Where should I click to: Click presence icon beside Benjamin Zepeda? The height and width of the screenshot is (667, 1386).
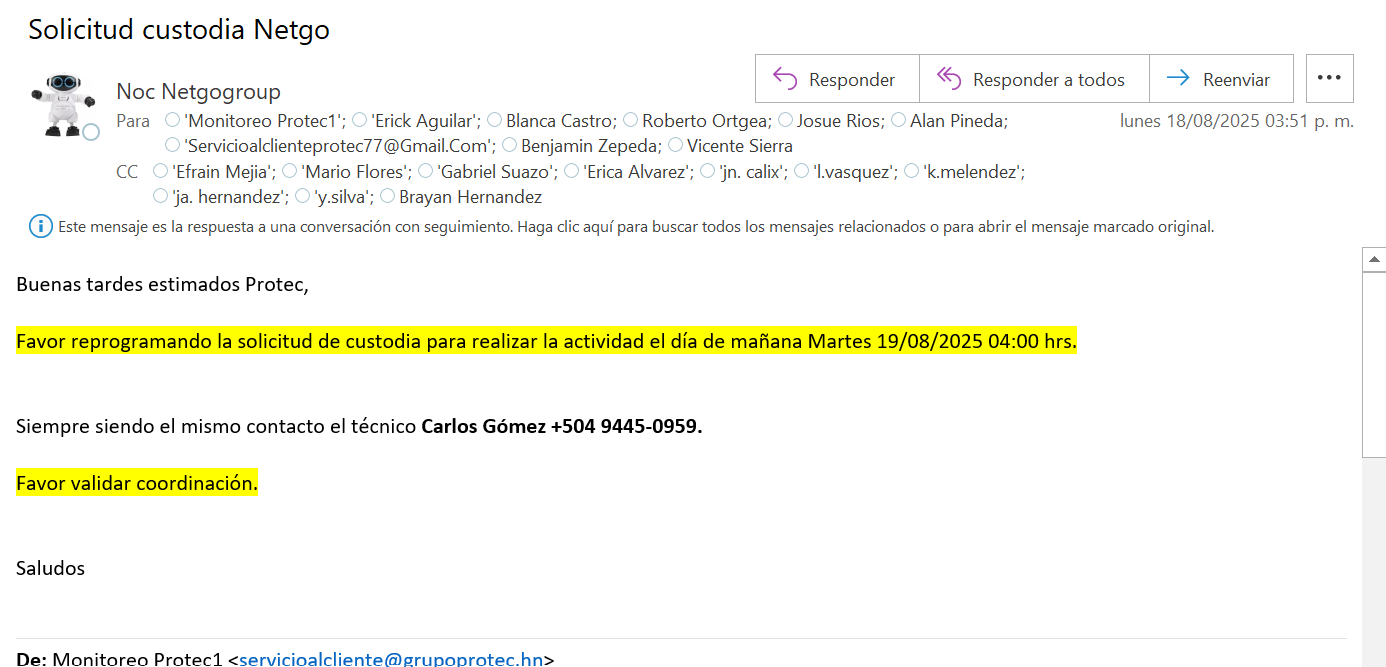pos(509,145)
